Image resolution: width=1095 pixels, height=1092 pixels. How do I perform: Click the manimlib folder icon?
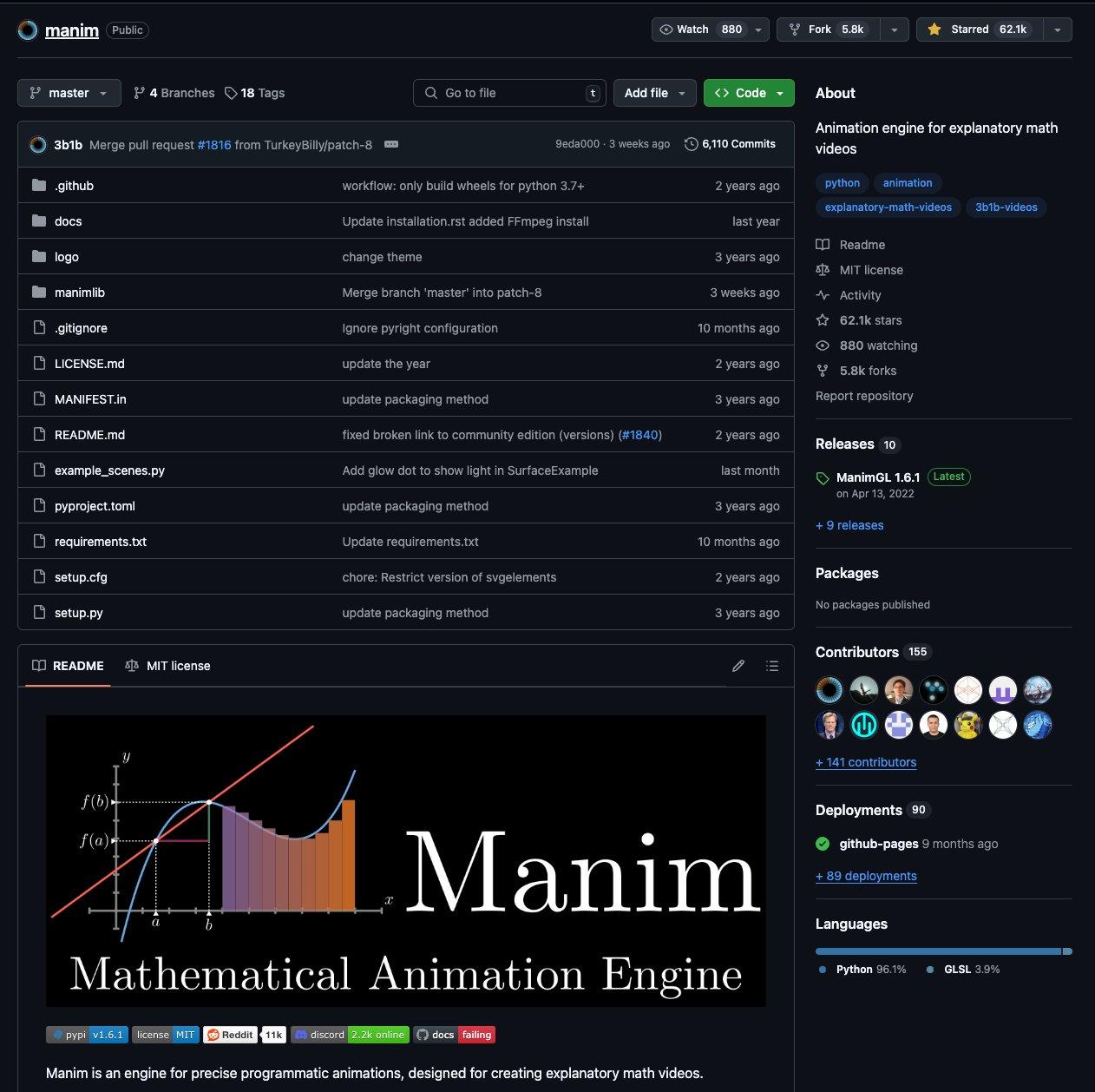coord(39,293)
